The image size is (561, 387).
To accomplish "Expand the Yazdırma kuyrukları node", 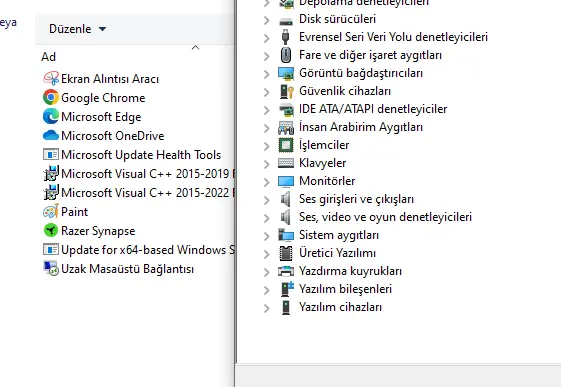I will pos(267,272).
